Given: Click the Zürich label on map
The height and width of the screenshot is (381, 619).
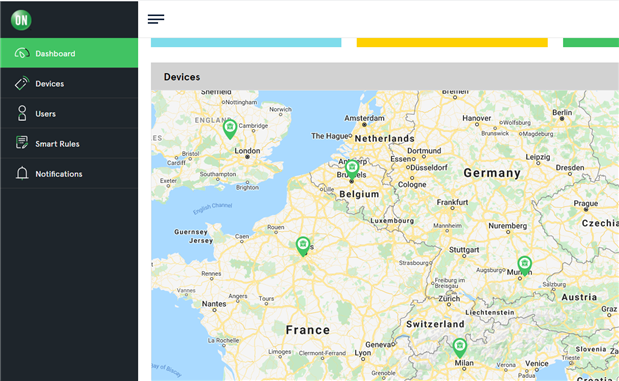Looking at the screenshot, I should [449, 298].
